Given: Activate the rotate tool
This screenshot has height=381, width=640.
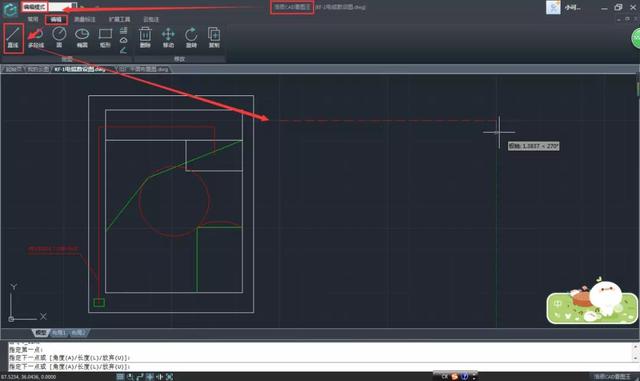Looking at the screenshot, I should click(191, 38).
